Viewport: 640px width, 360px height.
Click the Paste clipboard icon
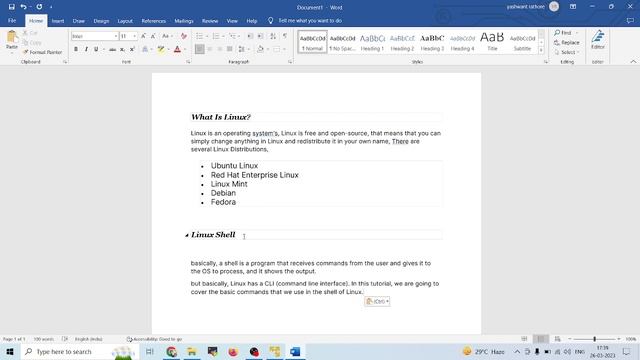point(12,37)
